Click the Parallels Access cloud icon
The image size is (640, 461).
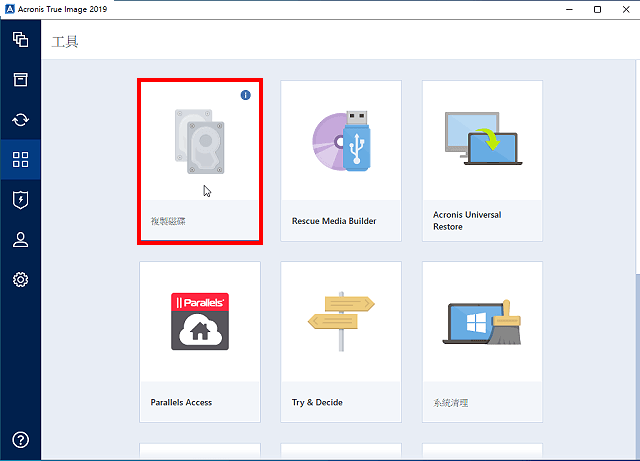point(200,321)
